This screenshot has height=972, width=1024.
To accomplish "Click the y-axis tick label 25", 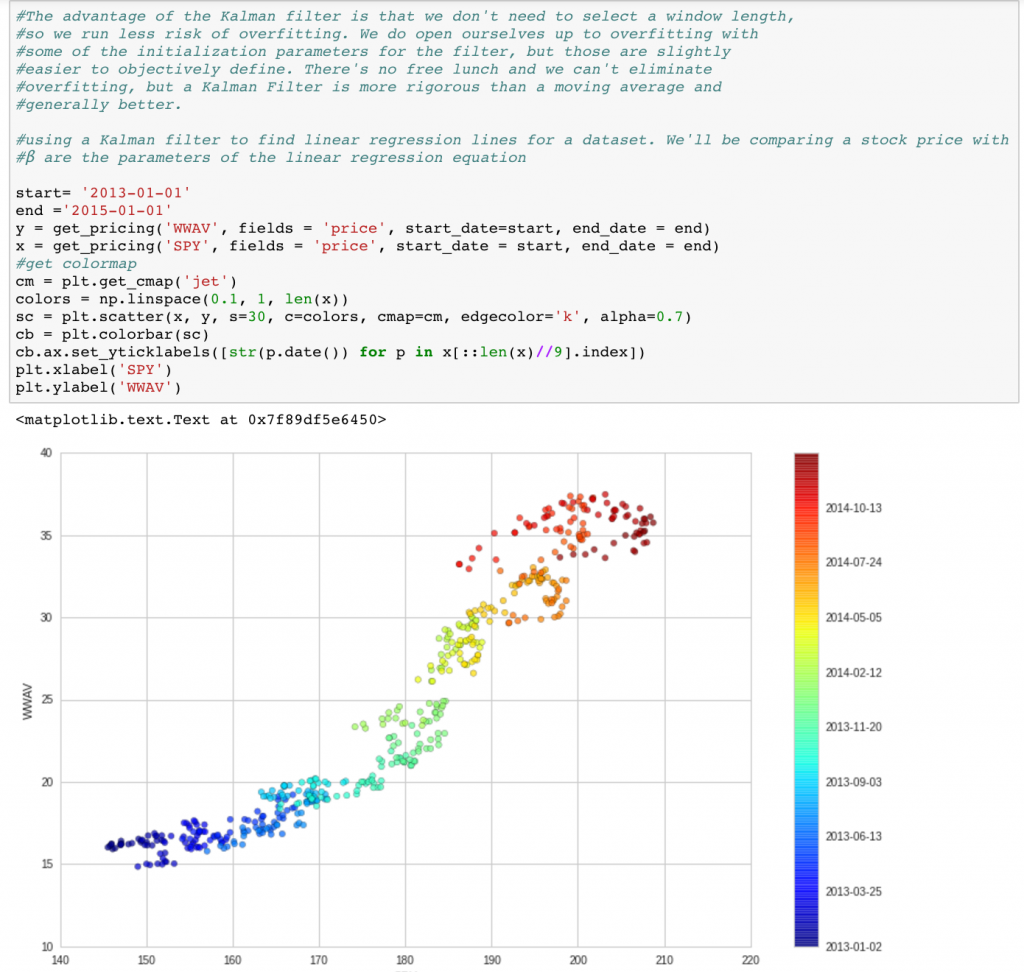I will pos(46,700).
